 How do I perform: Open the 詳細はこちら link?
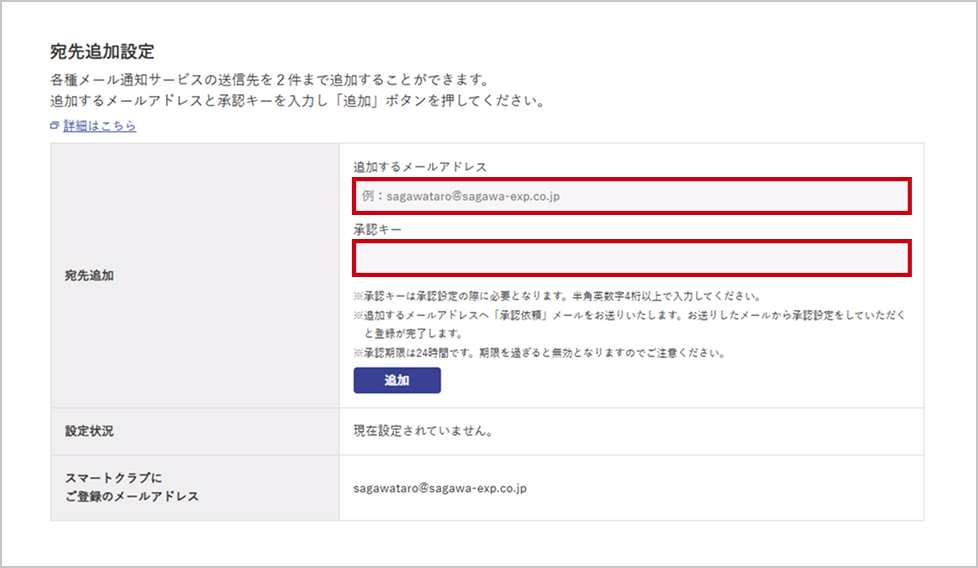(x=100, y=127)
